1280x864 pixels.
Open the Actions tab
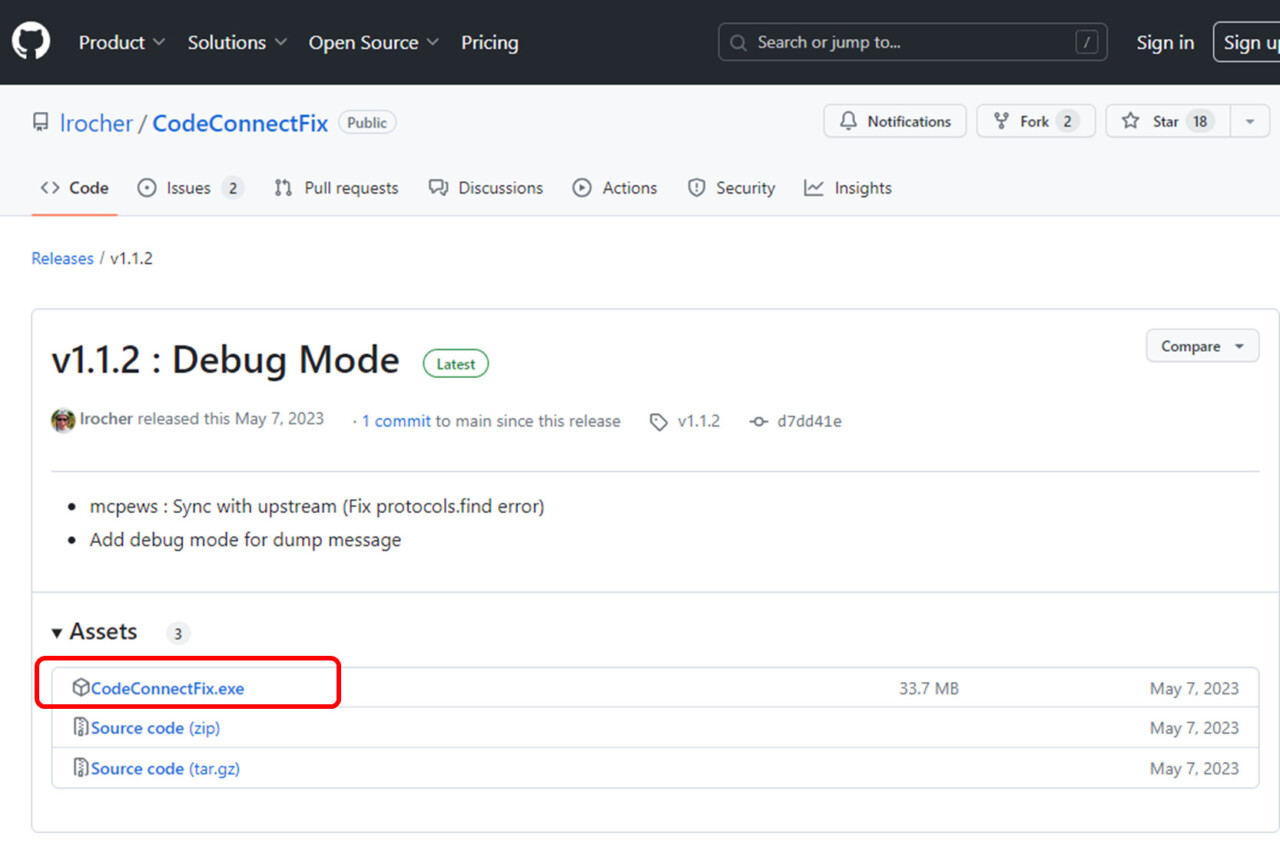click(x=615, y=188)
